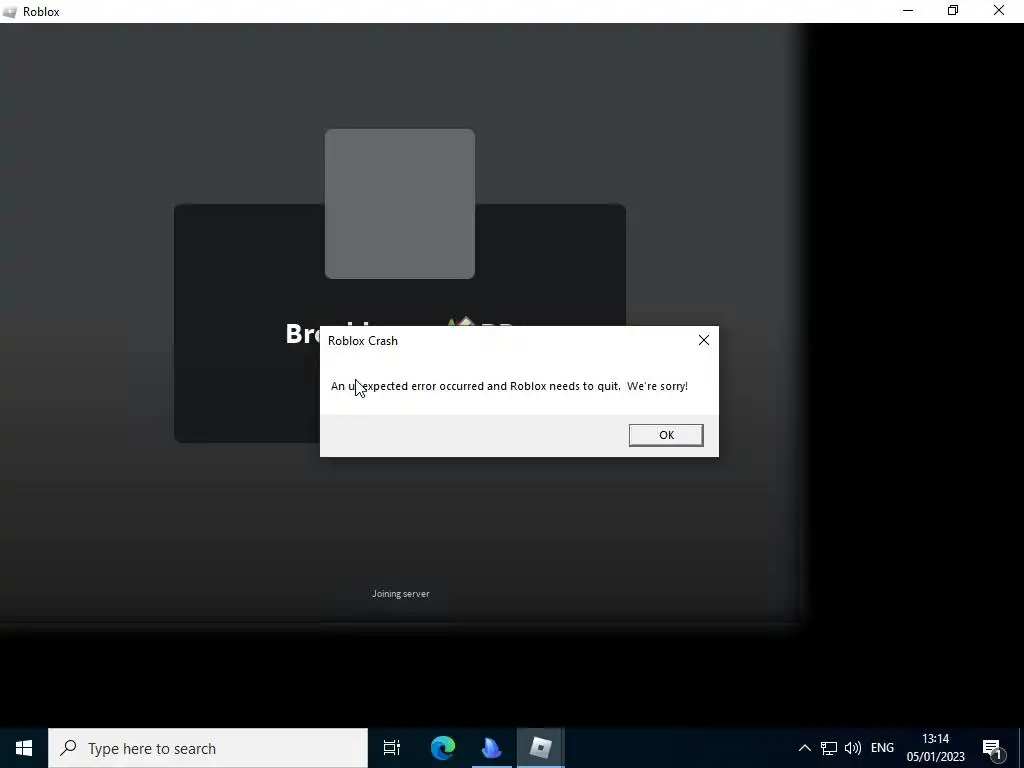
Task: Open the Windows Start menu
Action: (x=24, y=748)
